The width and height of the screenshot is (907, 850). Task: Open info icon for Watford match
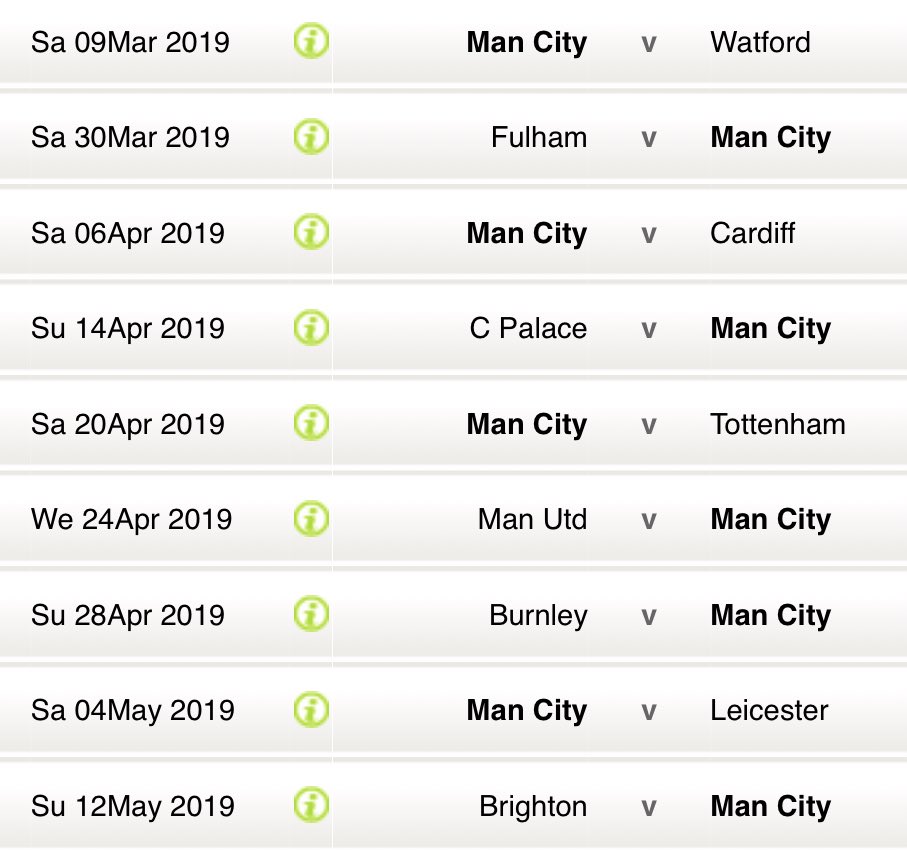[311, 41]
